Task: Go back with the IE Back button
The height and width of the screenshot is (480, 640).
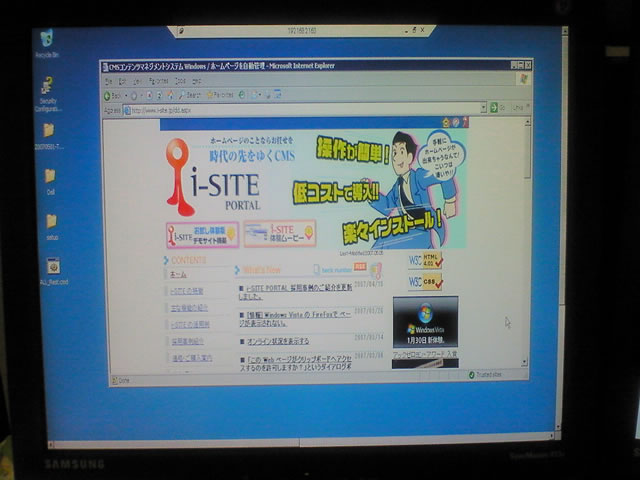Action: click(113, 96)
